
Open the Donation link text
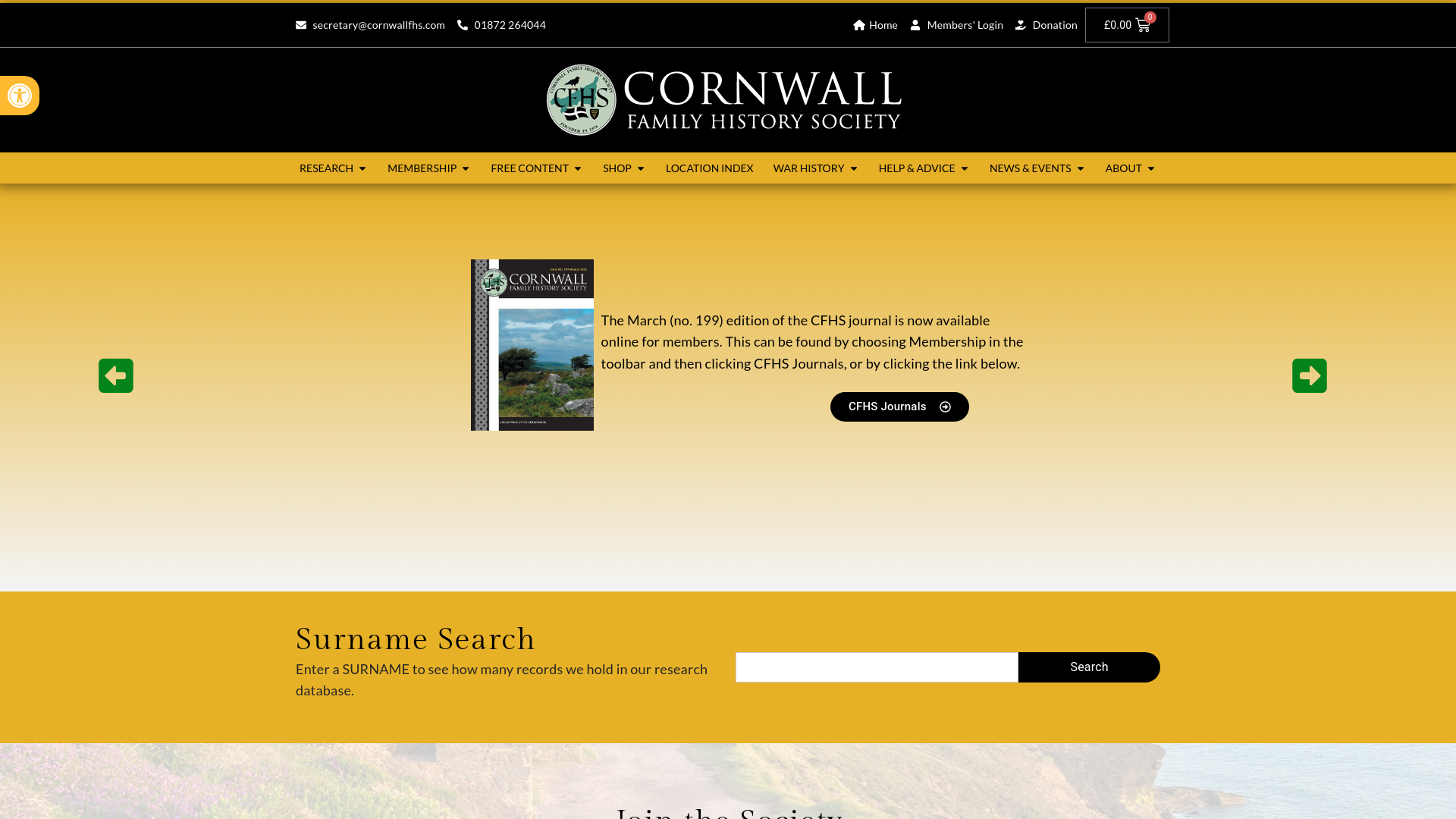coord(1055,25)
